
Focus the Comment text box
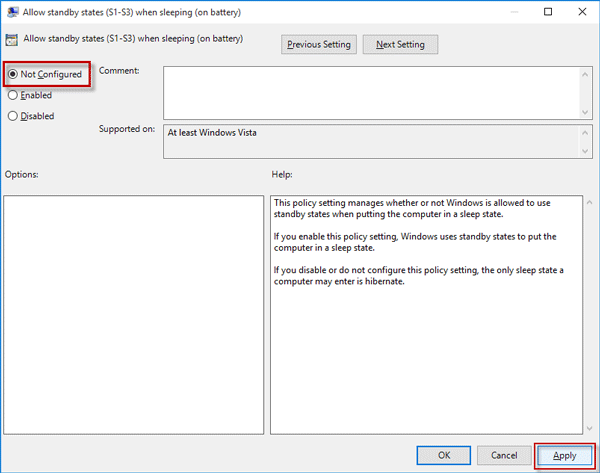(x=371, y=93)
